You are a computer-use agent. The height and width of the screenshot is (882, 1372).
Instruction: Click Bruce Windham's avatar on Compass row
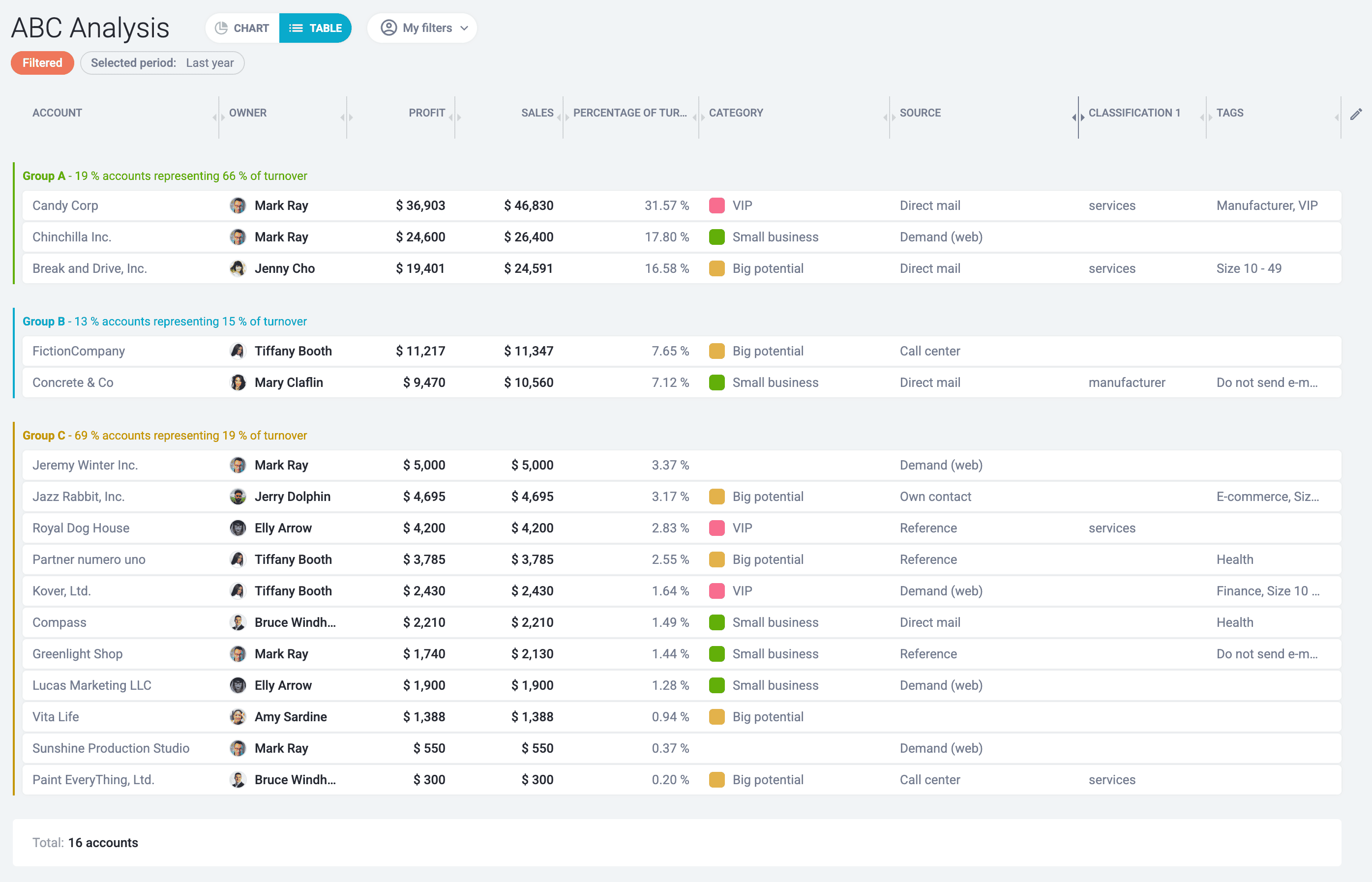pyautogui.click(x=238, y=622)
